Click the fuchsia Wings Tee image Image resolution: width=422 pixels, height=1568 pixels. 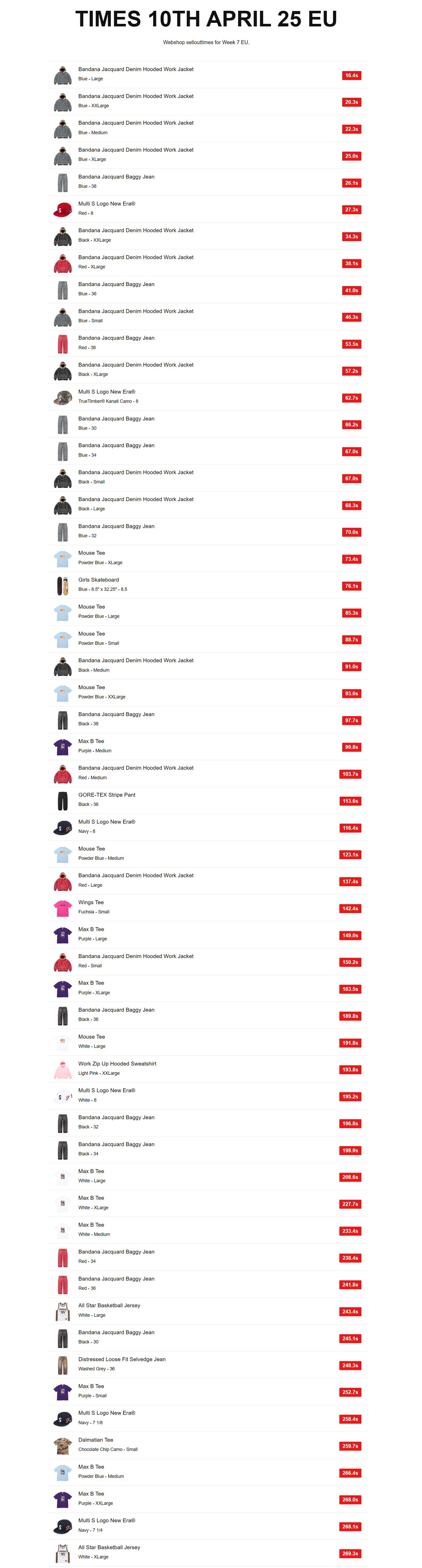(x=63, y=909)
